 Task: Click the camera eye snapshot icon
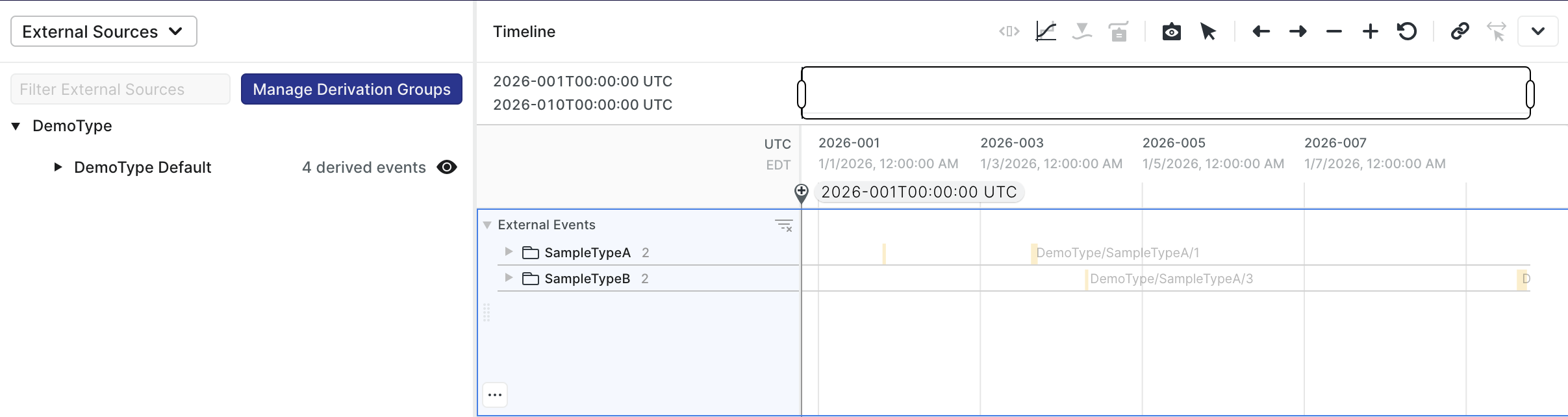1171,32
